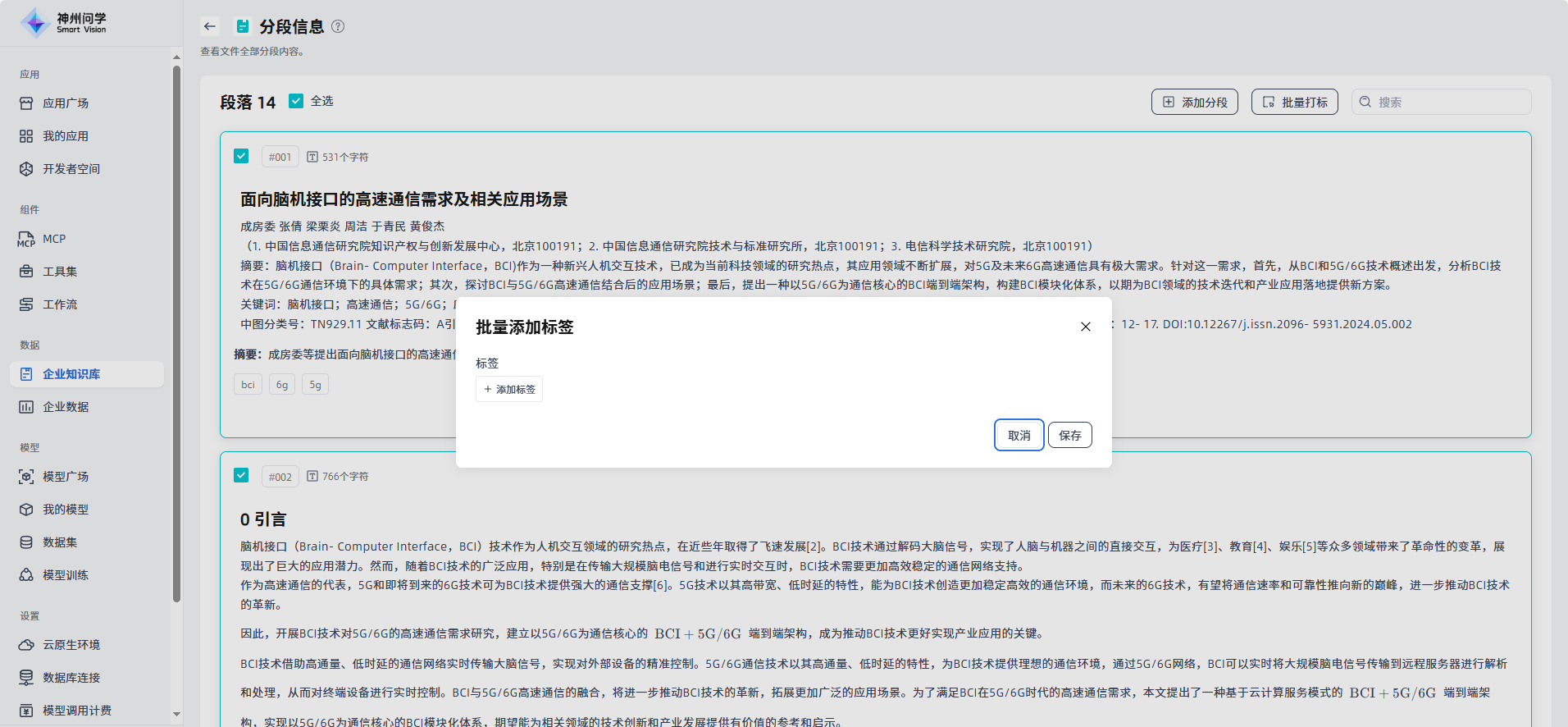This screenshot has width=1568, height=727.
Task: Click 添加标签 in the dialog
Action: 509,389
